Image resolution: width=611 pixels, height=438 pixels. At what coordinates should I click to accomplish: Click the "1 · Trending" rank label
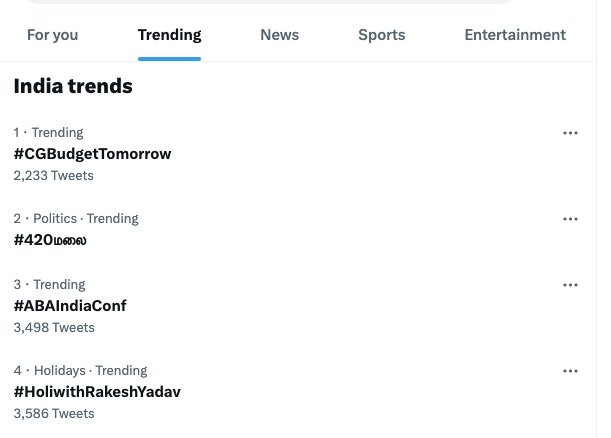pos(48,132)
